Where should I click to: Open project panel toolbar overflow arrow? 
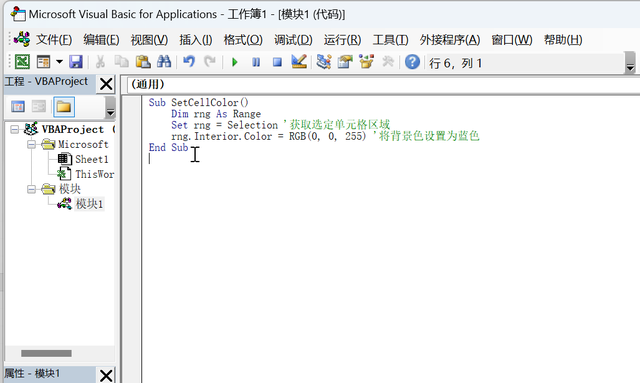110,107
